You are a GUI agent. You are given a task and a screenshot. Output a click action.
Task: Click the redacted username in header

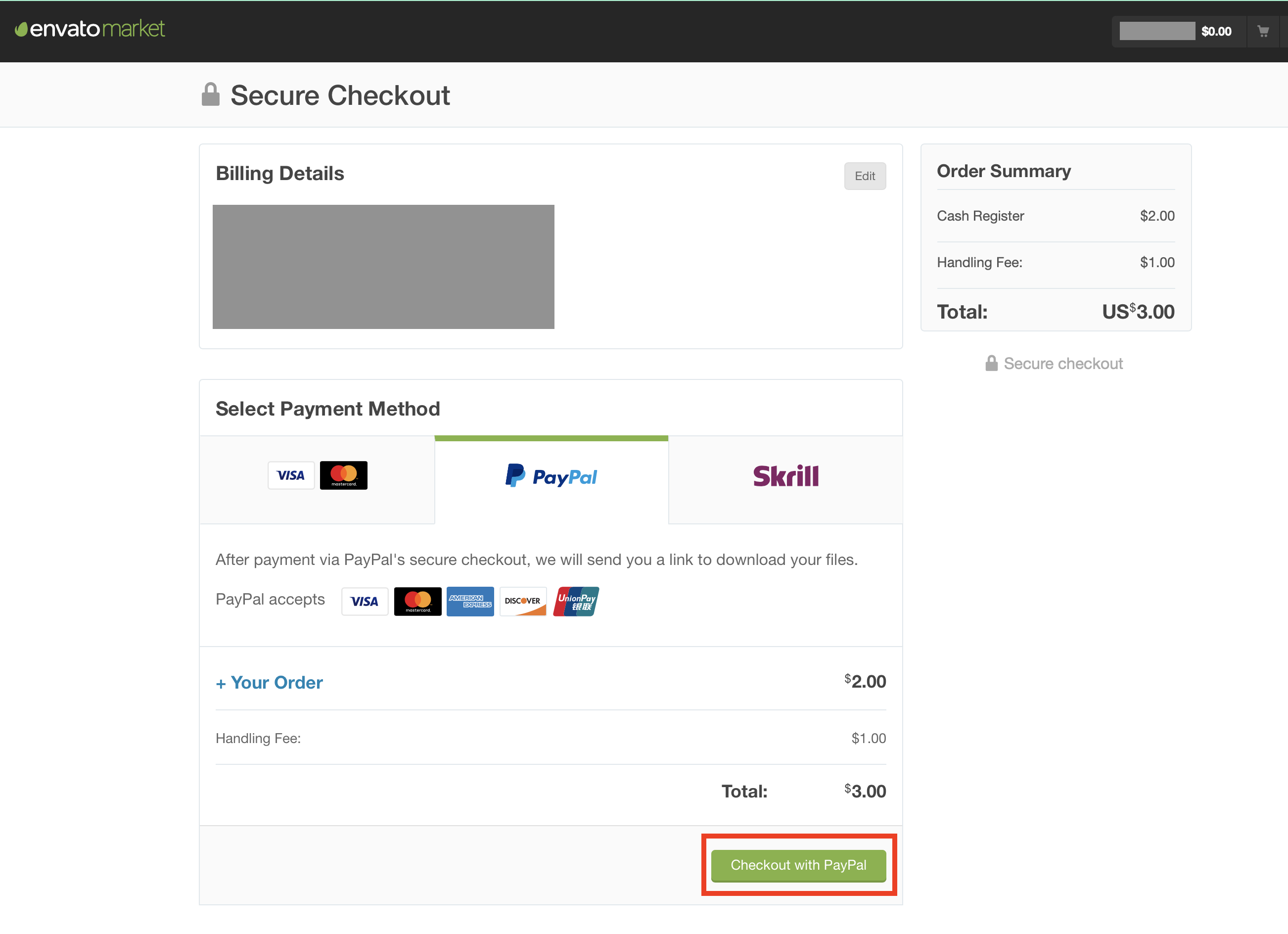(1157, 31)
